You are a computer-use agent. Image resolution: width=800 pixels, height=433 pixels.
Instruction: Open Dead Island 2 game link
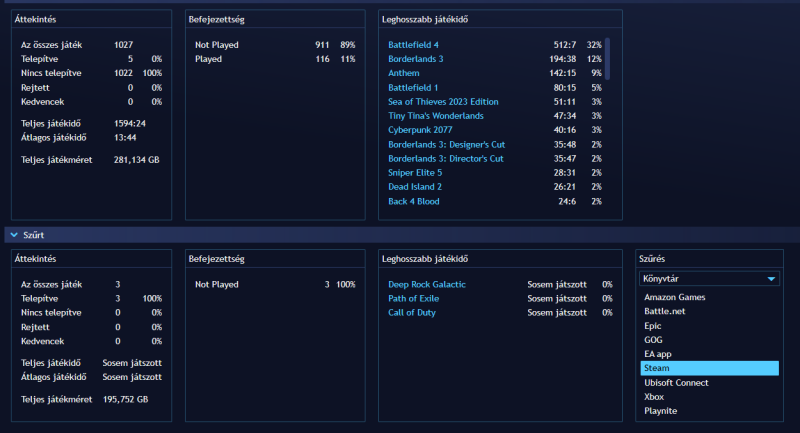[x=415, y=187]
